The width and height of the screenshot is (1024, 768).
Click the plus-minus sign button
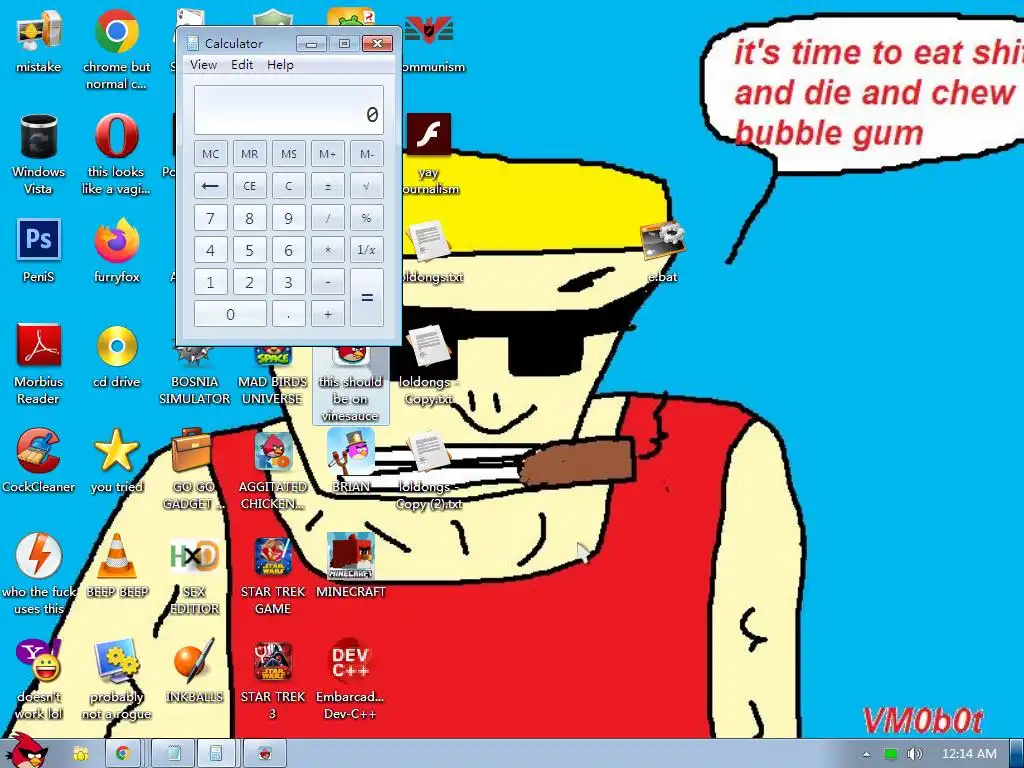tap(328, 185)
